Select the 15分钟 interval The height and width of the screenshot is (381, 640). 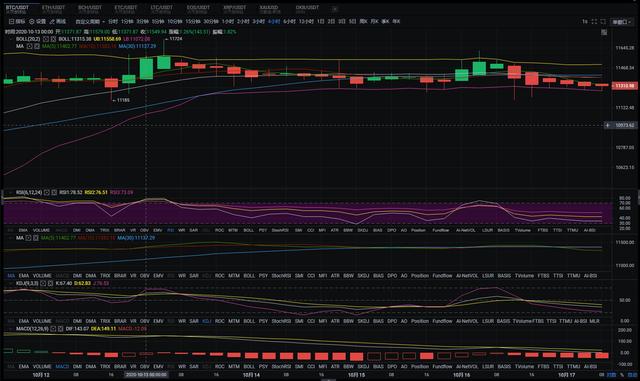(x=193, y=21)
